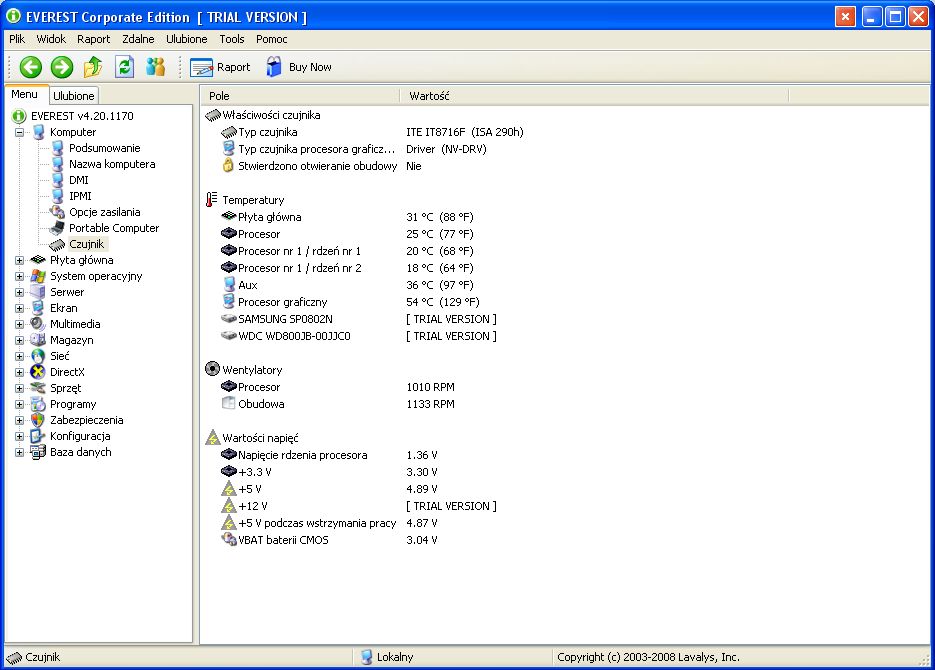Viewport: 935px width, 670px height.
Task: Open the Ulubione menu in menu bar
Action: click(x=187, y=39)
